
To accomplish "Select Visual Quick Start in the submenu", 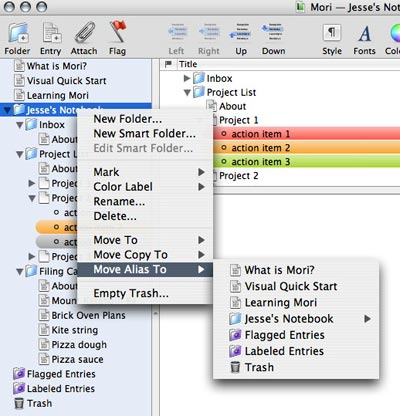I will coord(296,286).
